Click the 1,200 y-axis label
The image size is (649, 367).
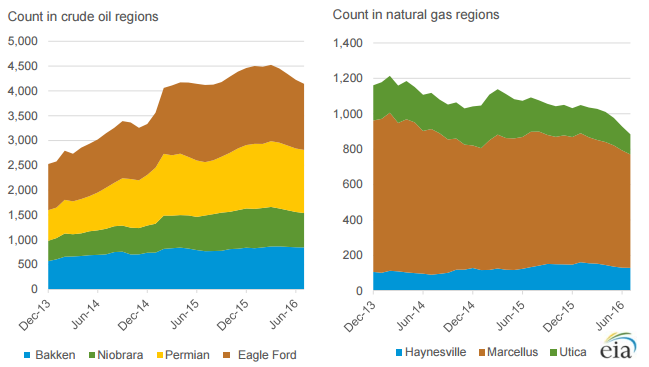pyautogui.click(x=348, y=78)
